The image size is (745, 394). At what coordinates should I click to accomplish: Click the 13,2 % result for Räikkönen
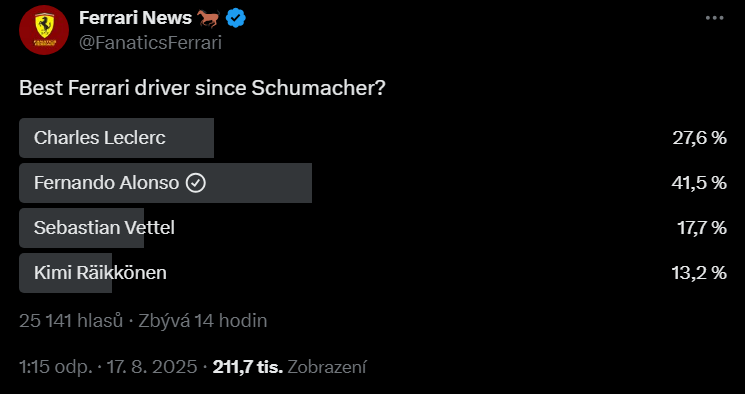click(699, 273)
